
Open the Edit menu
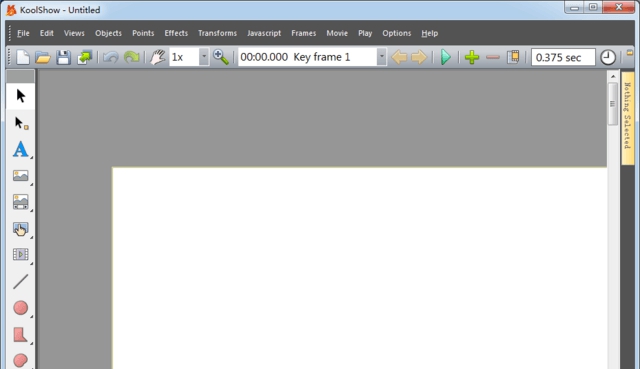click(x=47, y=33)
